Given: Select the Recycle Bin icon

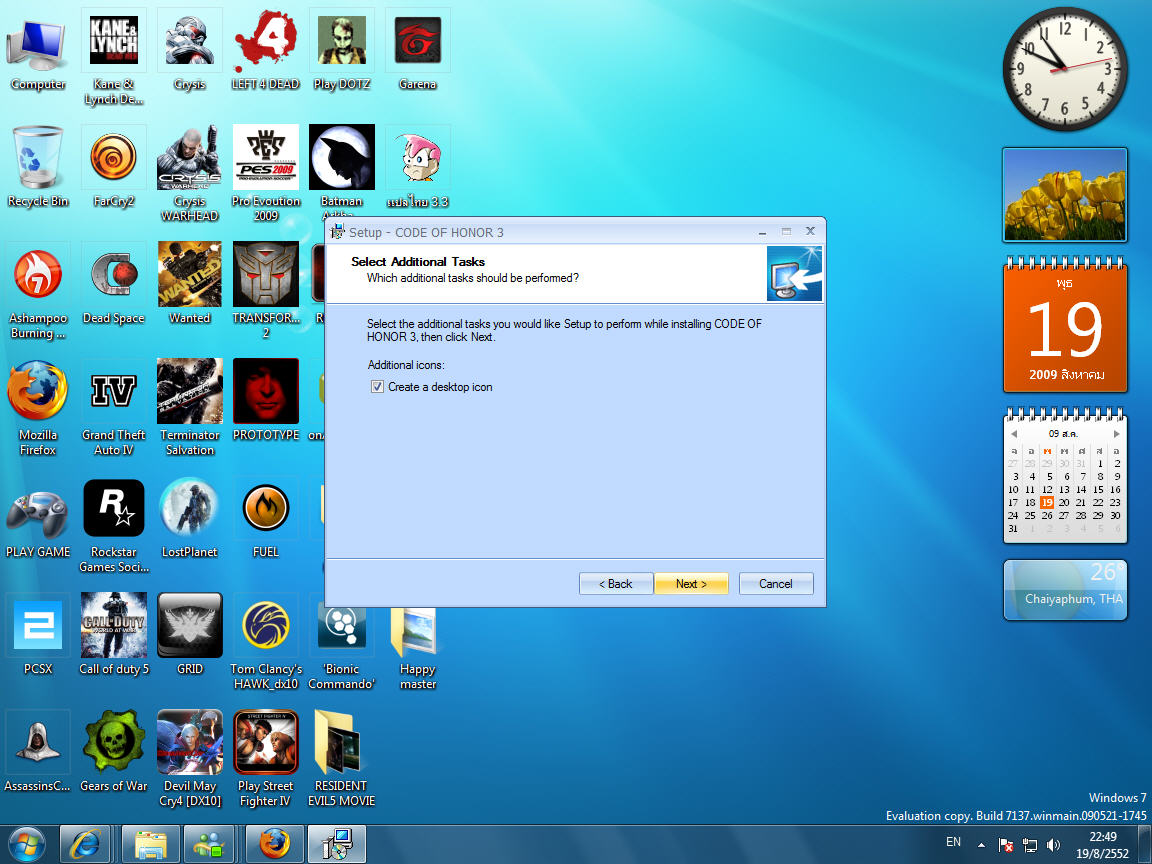Looking at the screenshot, I should 38,168.
